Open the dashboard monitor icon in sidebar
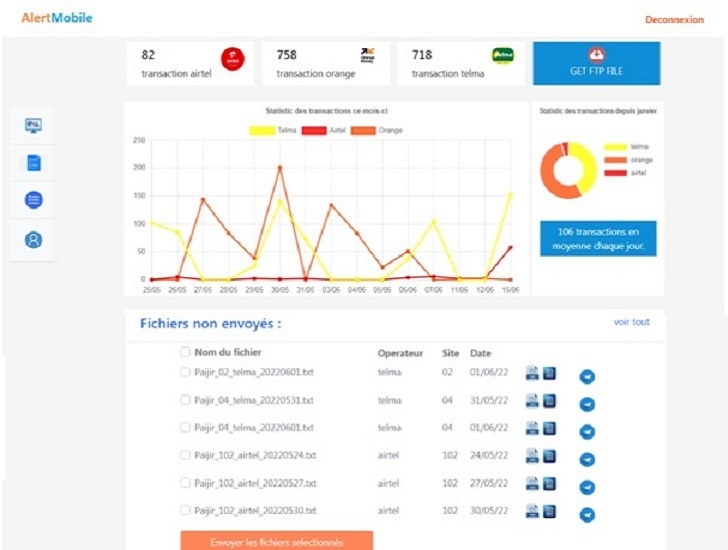This screenshot has width=728, height=550. (33, 125)
